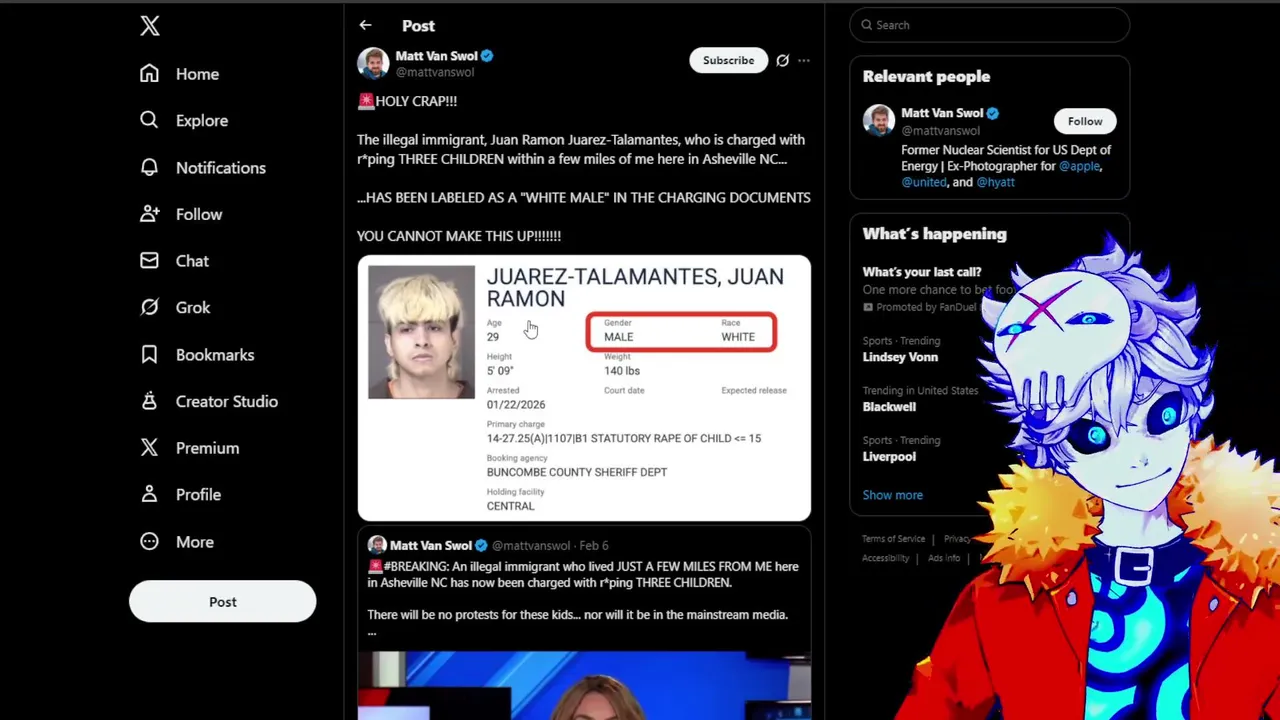The image size is (1280, 720).
Task: Click the X logo icon
Action: (x=150, y=26)
